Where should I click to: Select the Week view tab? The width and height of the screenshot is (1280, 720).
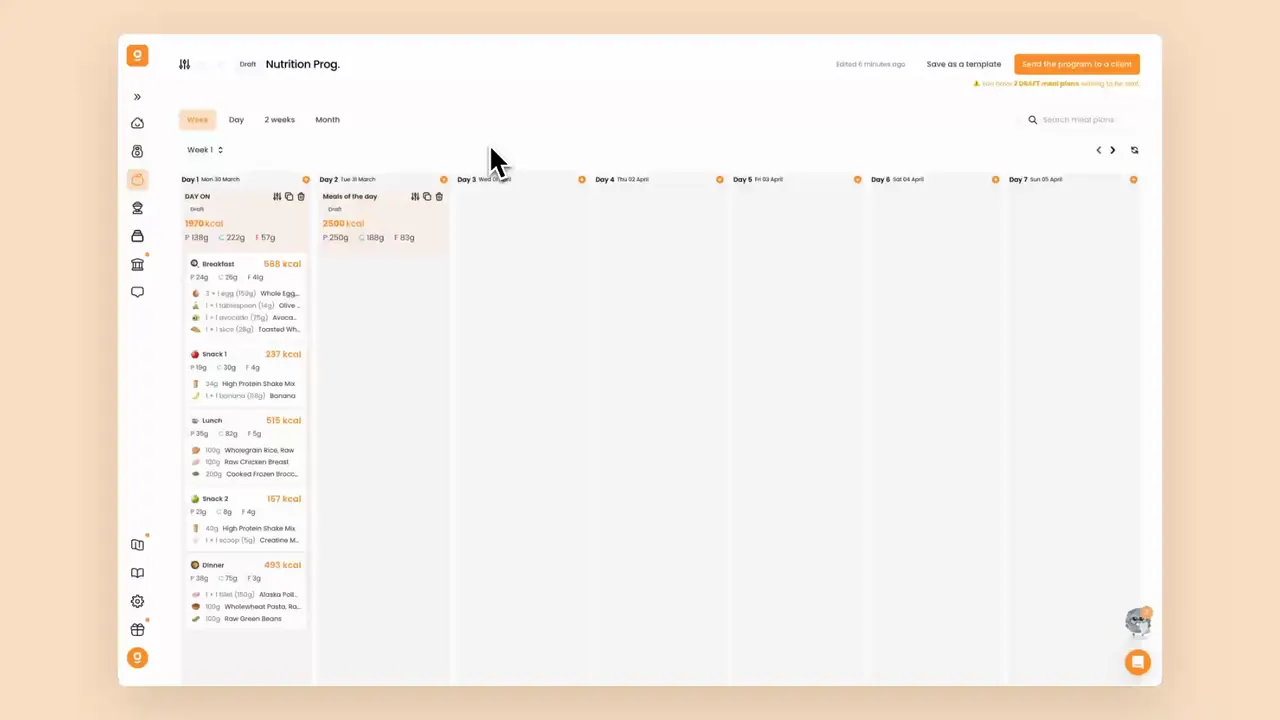(197, 120)
